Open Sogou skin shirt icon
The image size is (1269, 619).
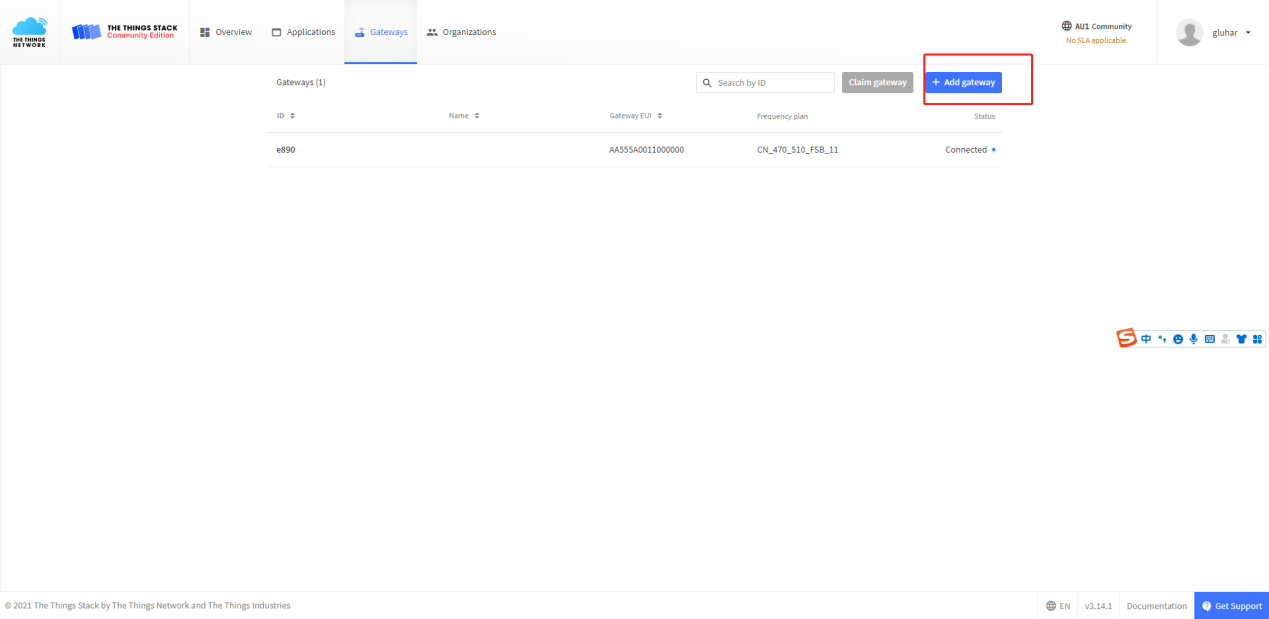point(1241,339)
